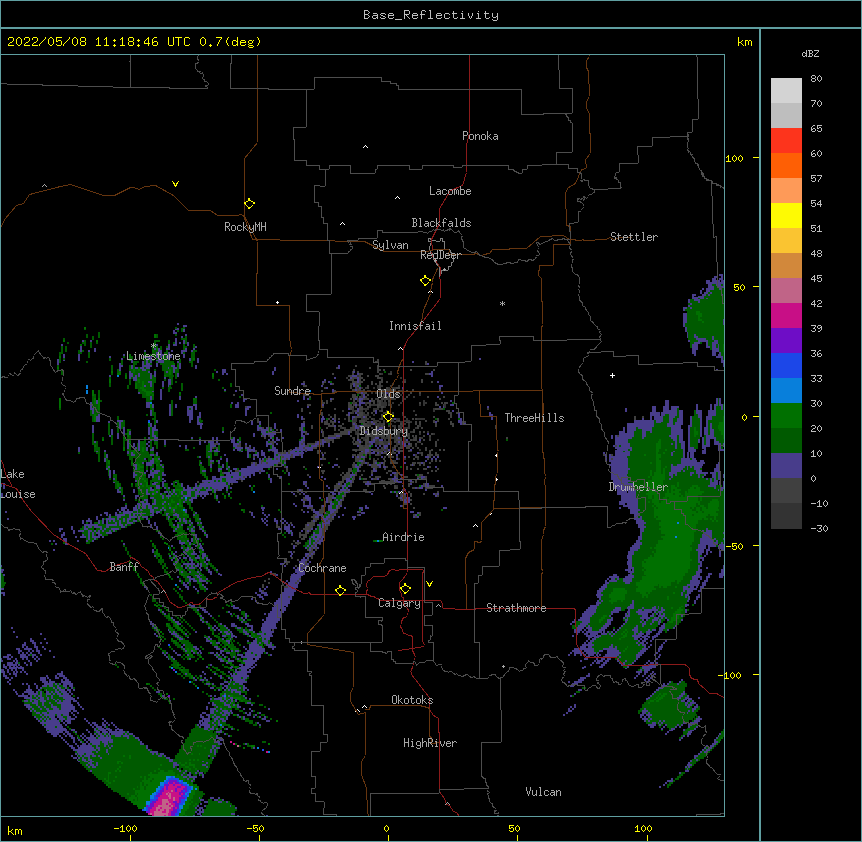Click the Vulcan town label
862x842 pixels.
click(543, 792)
